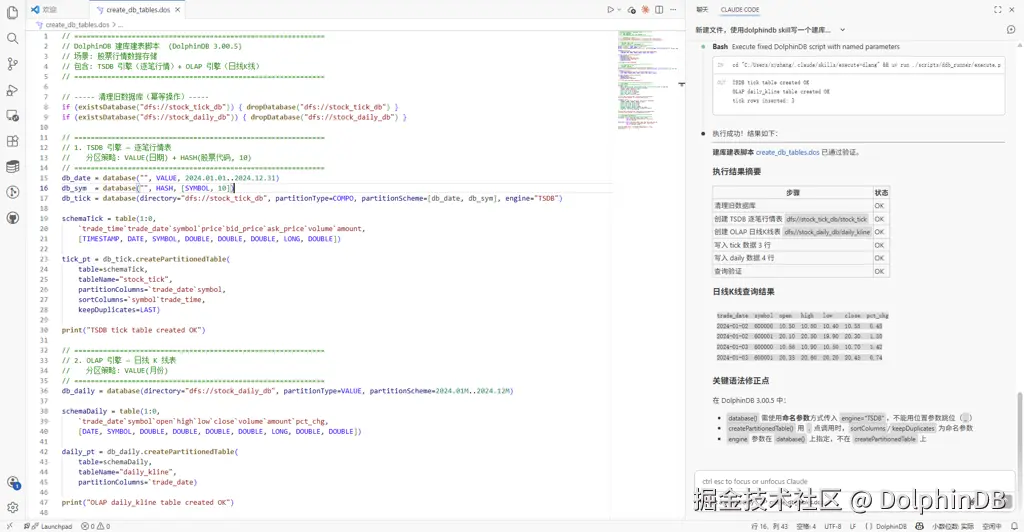Screen dimensions: 1024x532
Task: Click the Bash command input block
Action: pos(859,65)
